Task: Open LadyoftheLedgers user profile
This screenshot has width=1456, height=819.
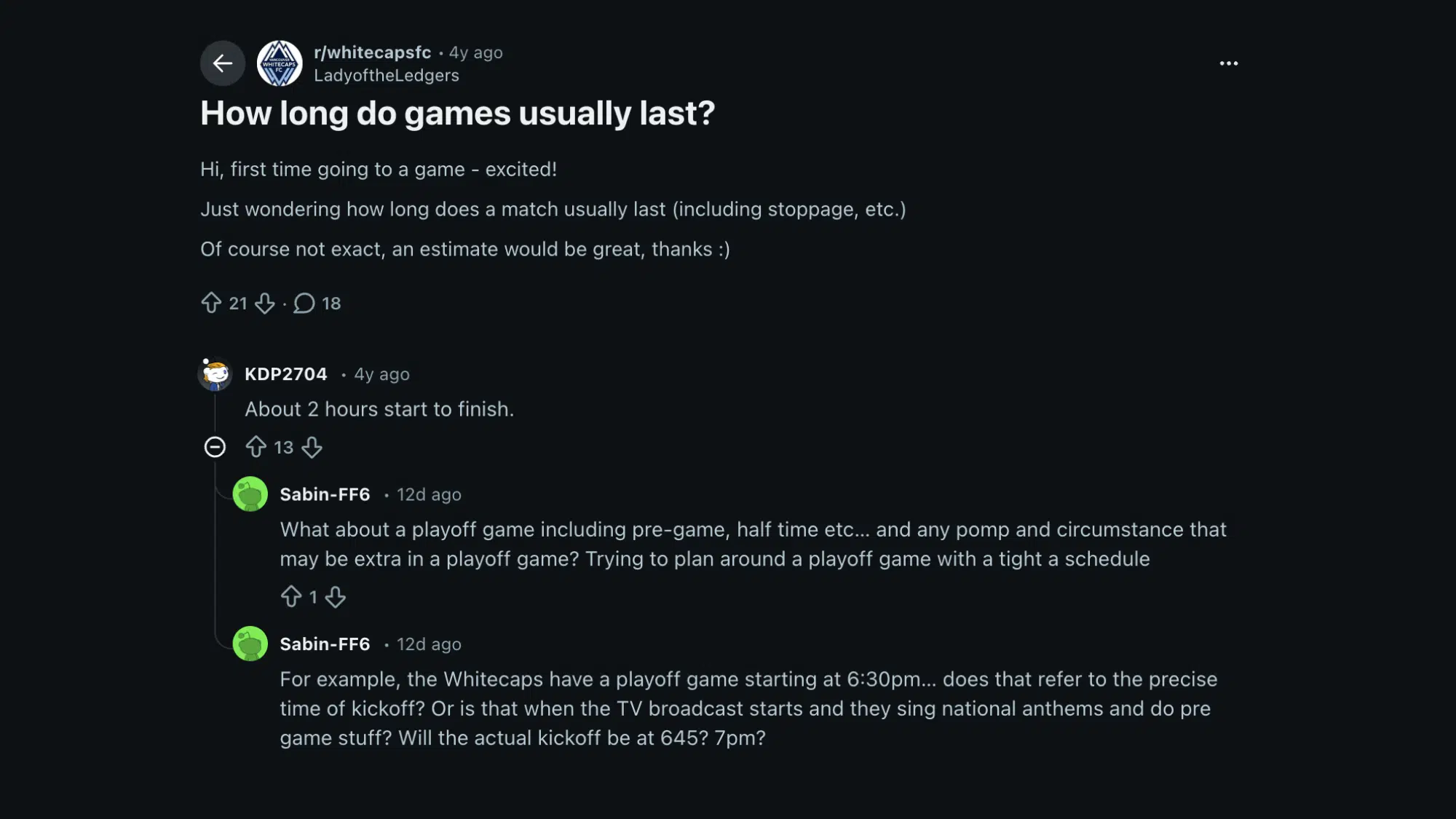Action: point(386,76)
